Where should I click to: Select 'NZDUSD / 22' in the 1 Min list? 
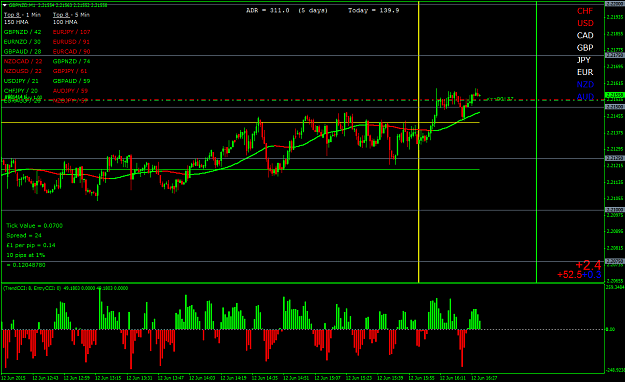tap(23, 71)
